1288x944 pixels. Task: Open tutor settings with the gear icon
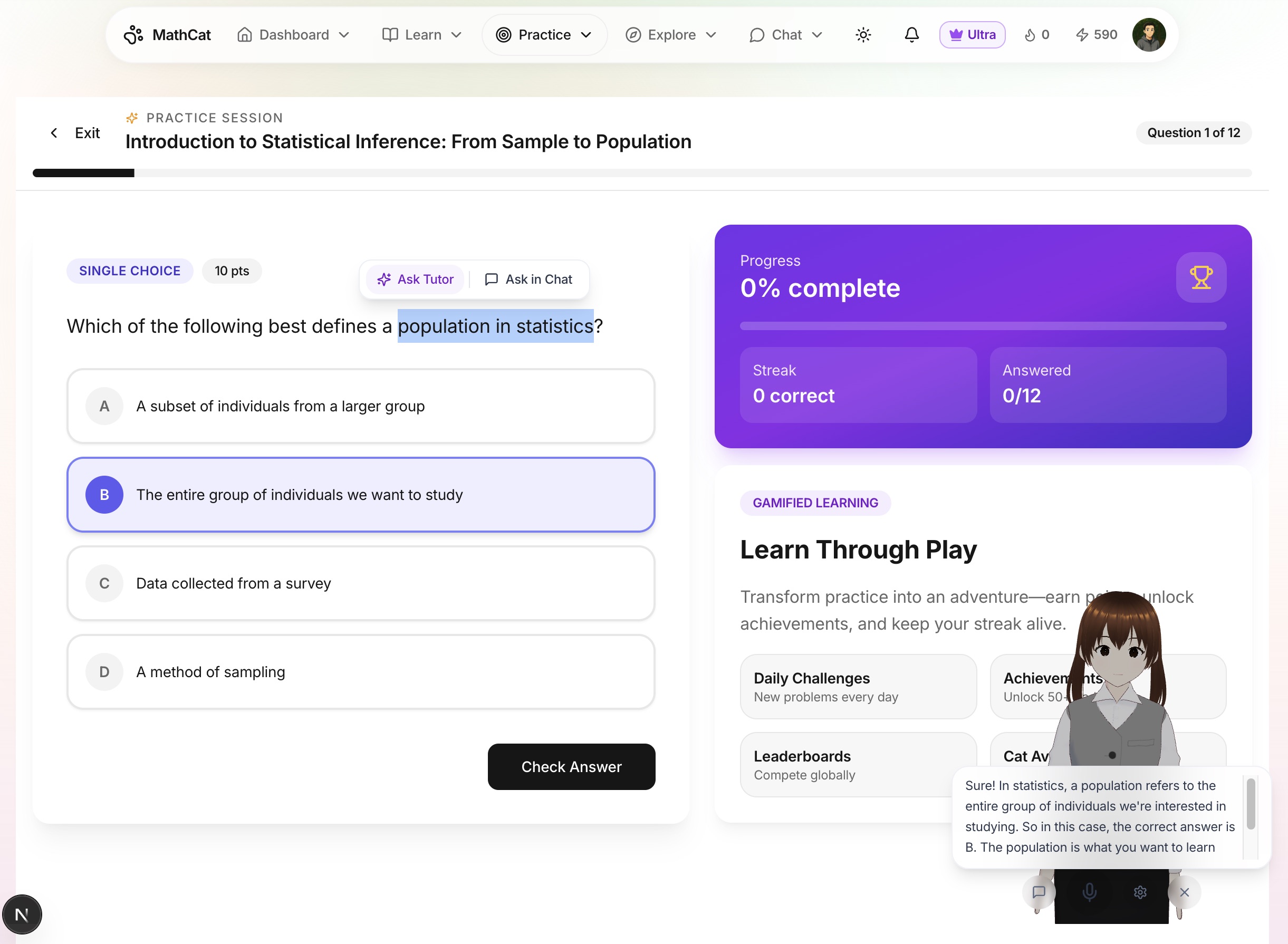(1140, 892)
